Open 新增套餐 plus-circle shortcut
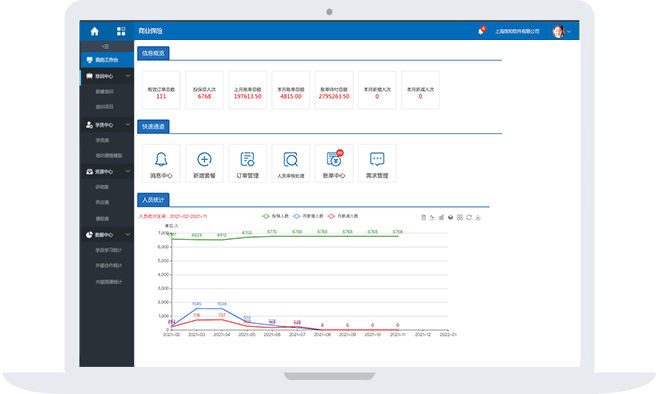Image resolution: width=660 pixels, height=394 pixels. pyautogui.click(x=205, y=163)
